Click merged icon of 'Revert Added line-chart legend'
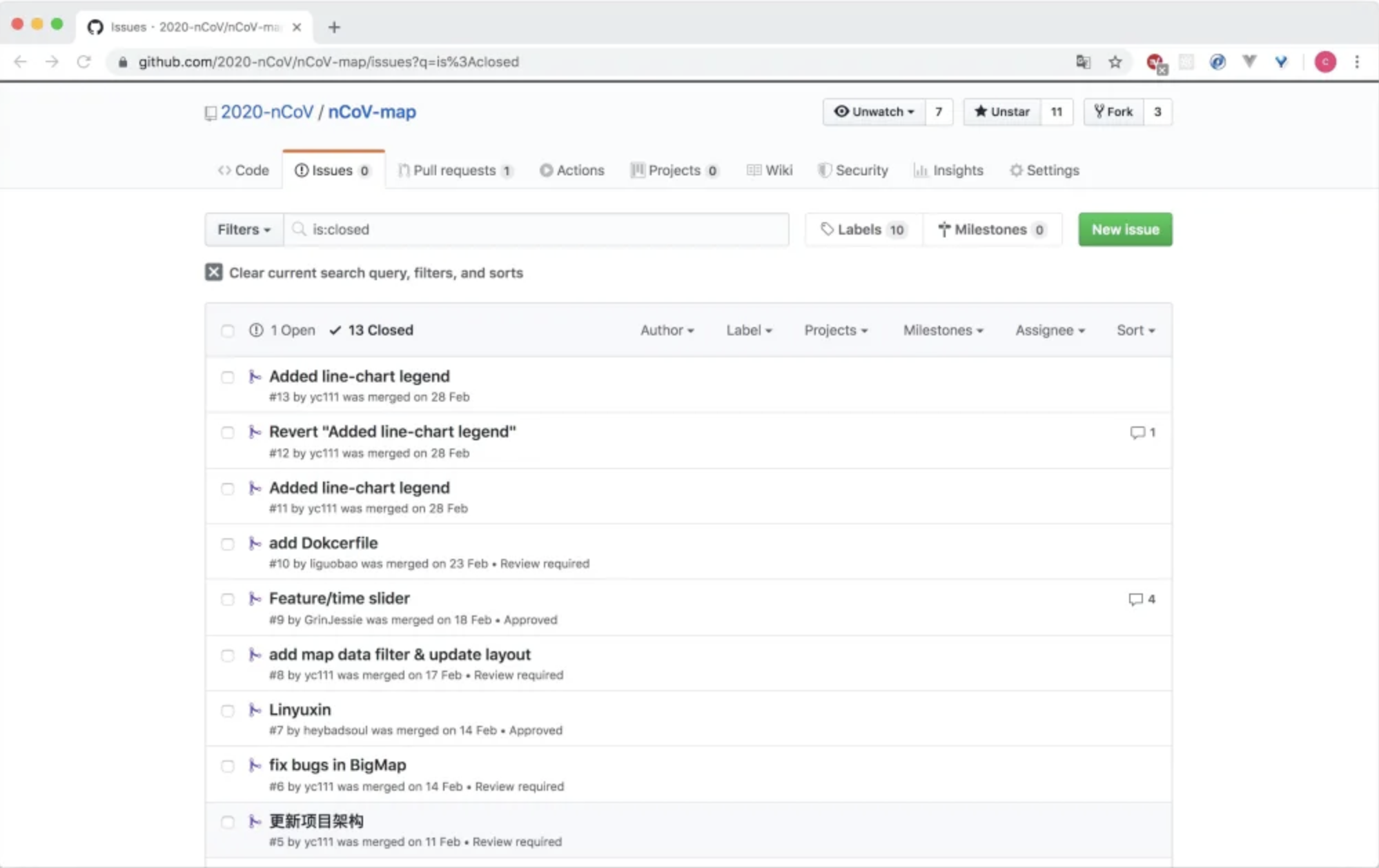 tap(255, 432)
